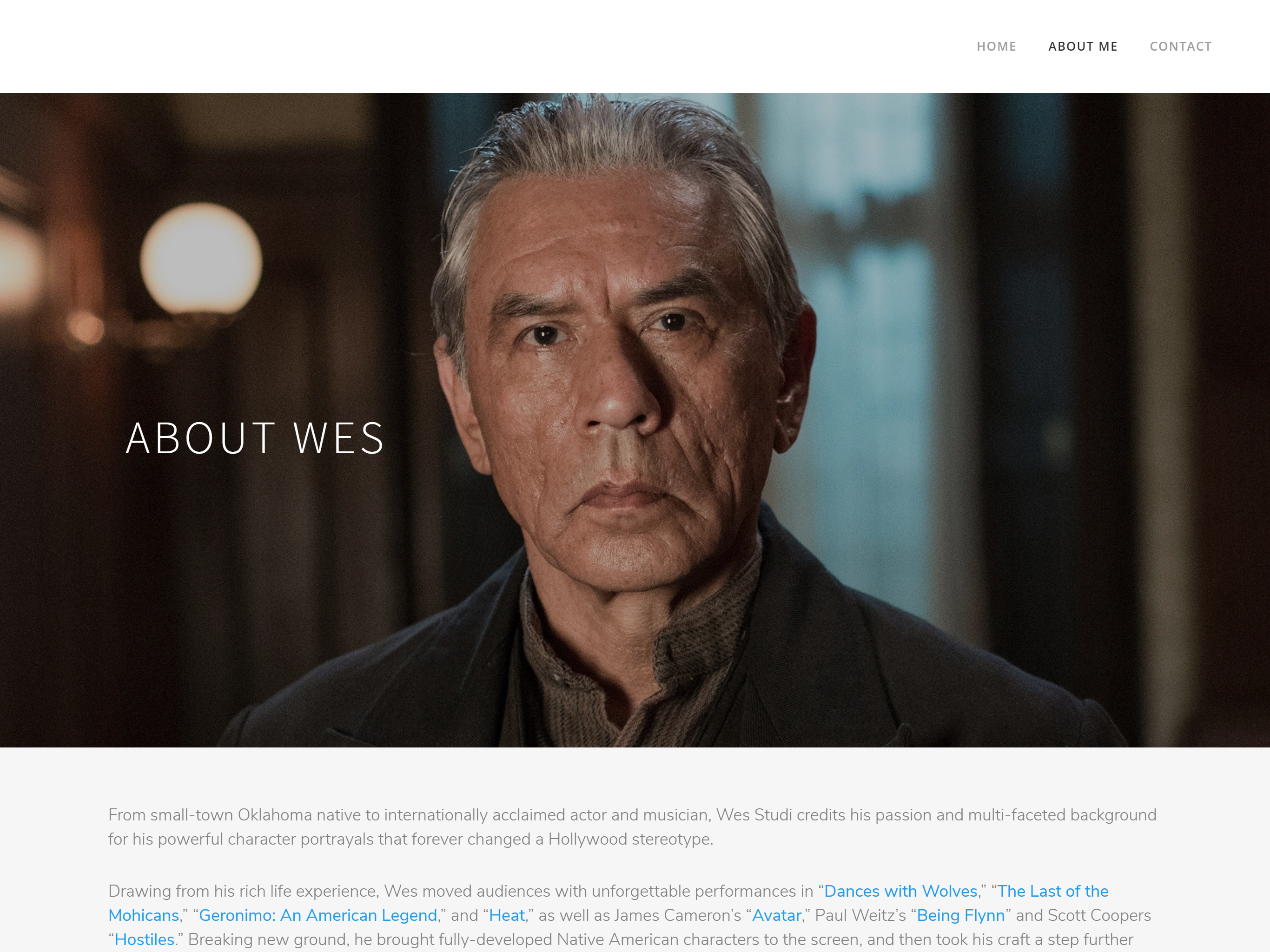
Task: Follow The Last of the Mohicans link
Action: coord(1053,891)
